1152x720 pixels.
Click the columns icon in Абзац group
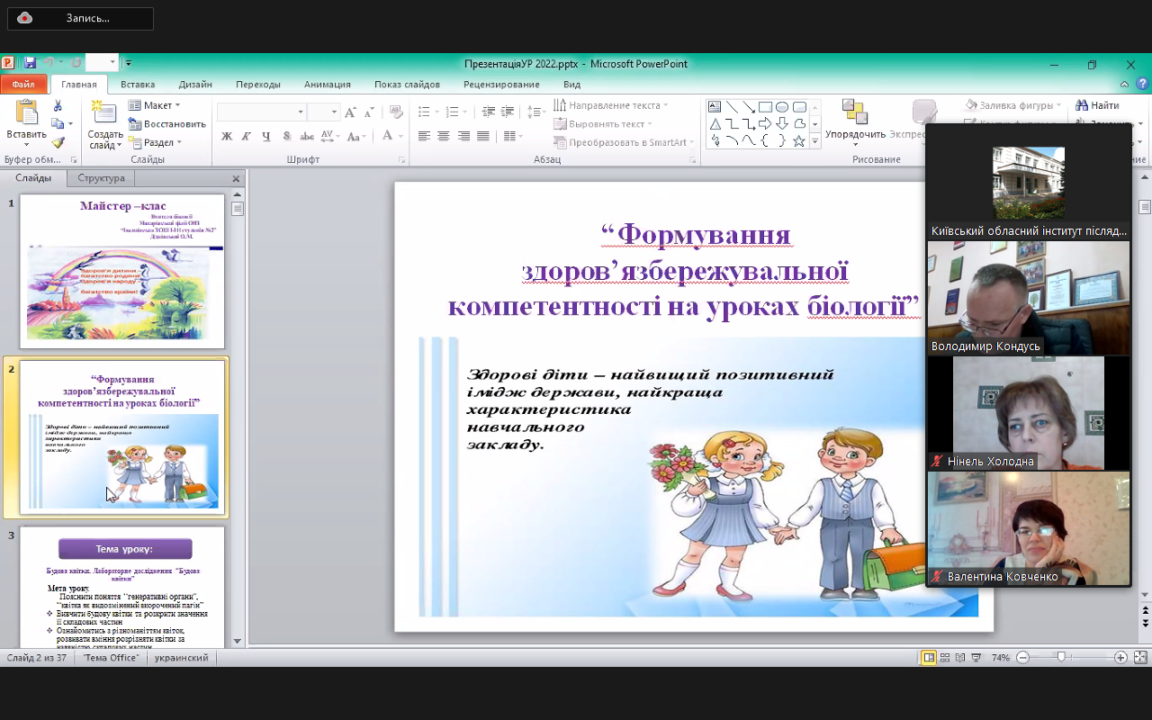click(510, 136)
